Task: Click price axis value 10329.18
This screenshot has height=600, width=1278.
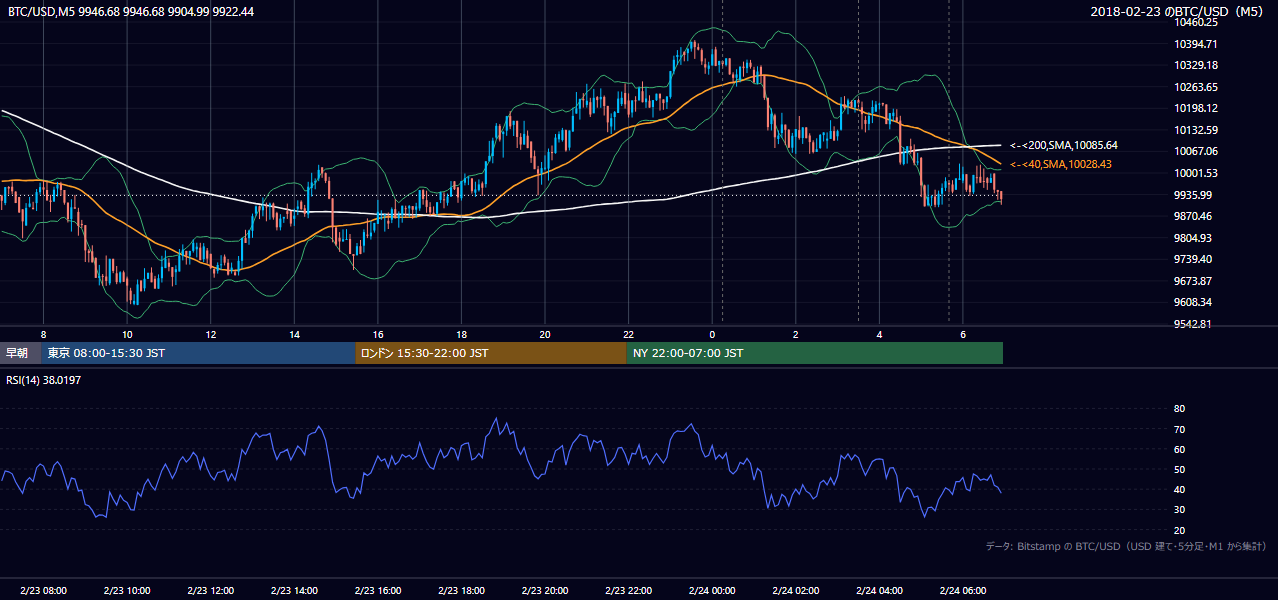Action: pyautogui.click(x=1196, y=65)
